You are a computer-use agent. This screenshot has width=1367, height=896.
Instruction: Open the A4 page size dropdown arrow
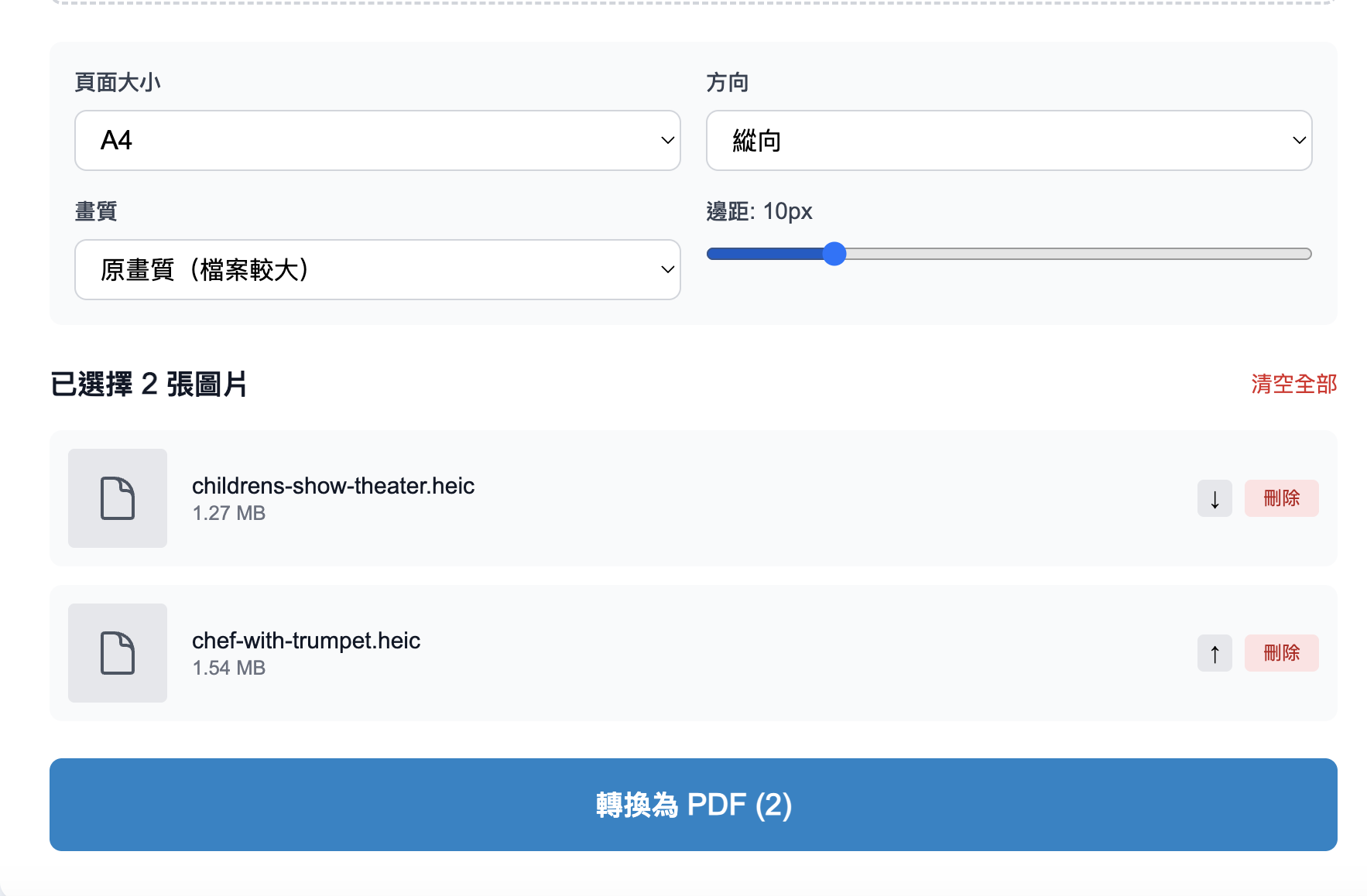point(666,140)
